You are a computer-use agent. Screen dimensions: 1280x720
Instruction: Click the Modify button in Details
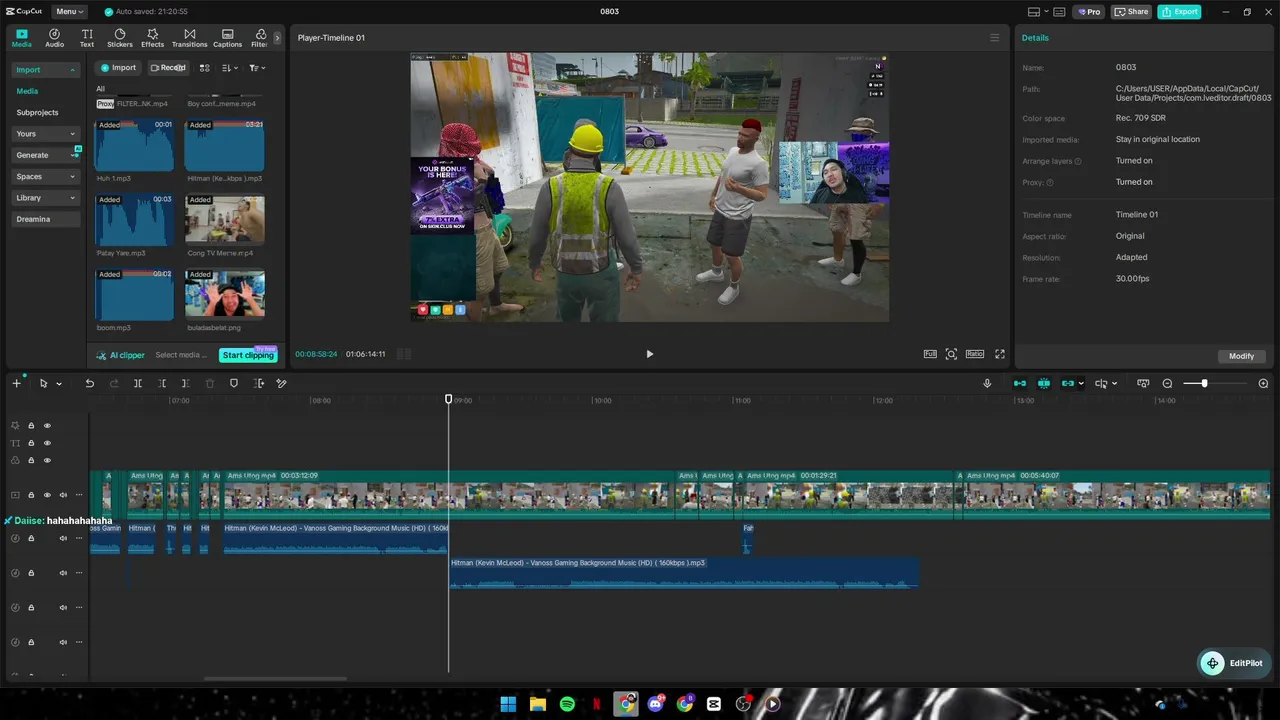pos(1241,356)
